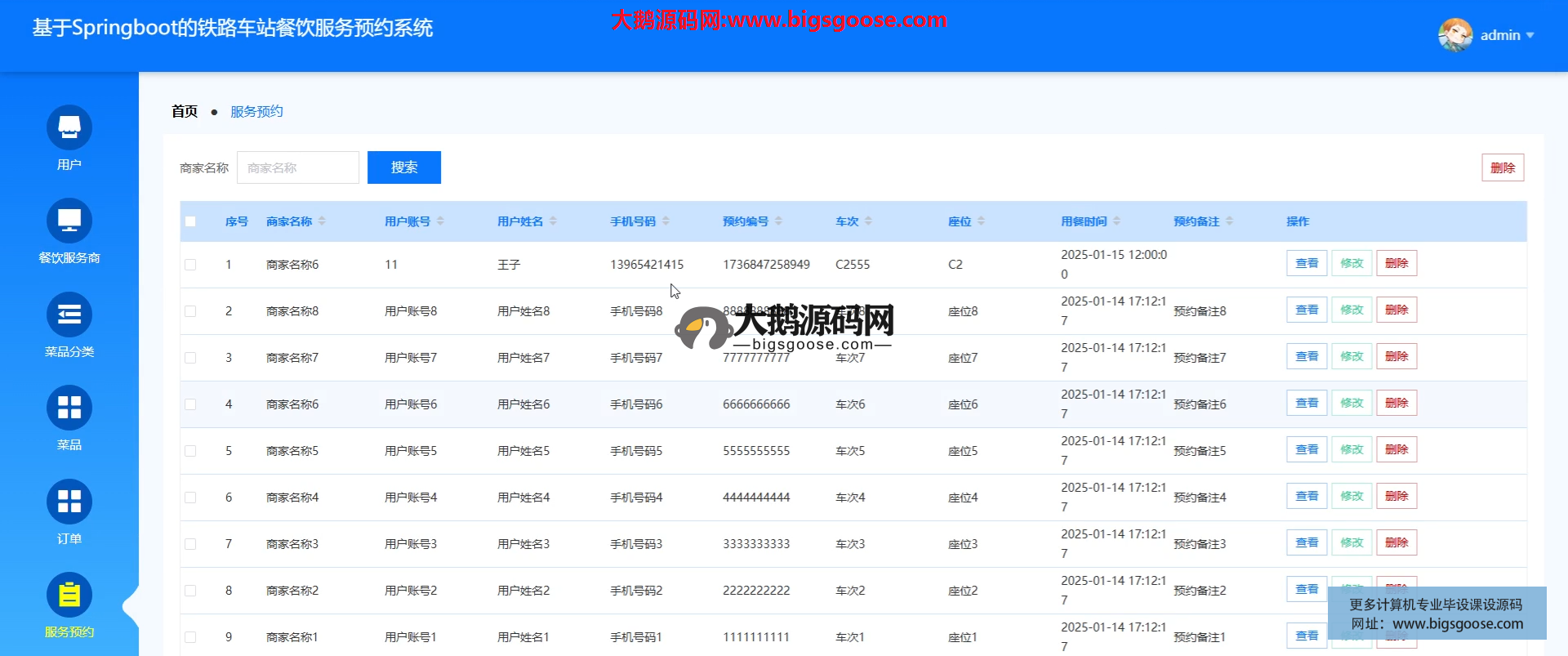
Task: Expand the admin dropdown arrow
Action: [1530, 35]
